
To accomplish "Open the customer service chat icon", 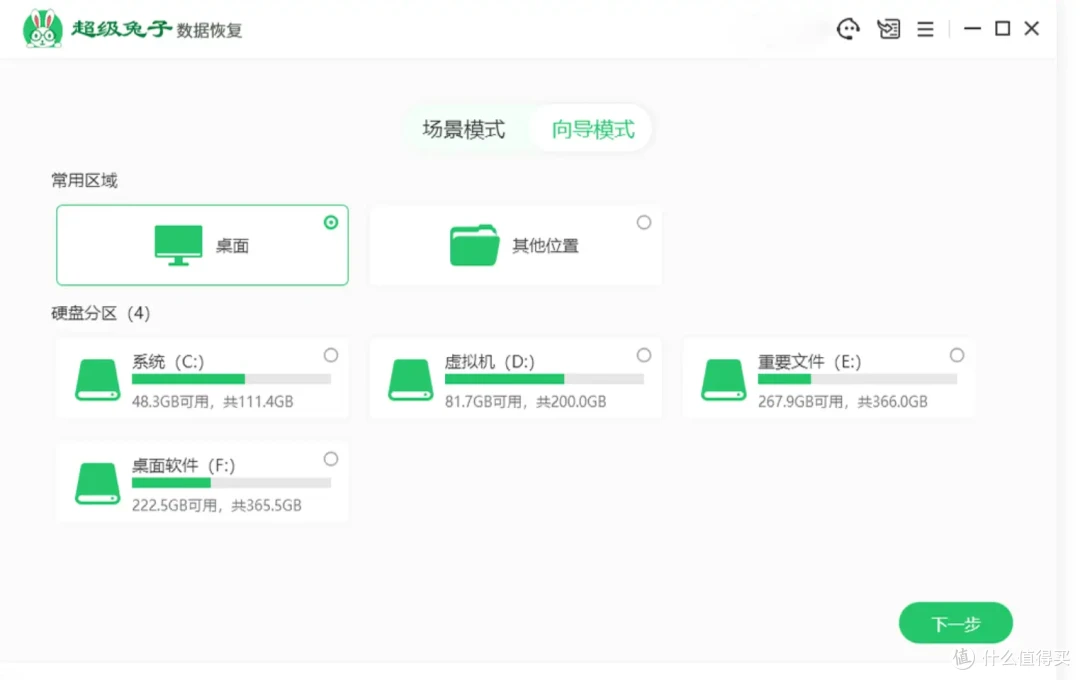I will coord(848,29).
